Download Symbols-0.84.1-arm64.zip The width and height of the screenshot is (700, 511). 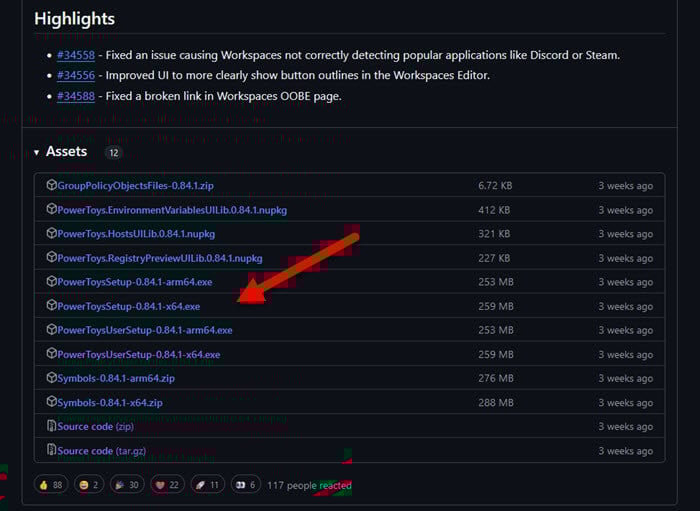point(116,378)
